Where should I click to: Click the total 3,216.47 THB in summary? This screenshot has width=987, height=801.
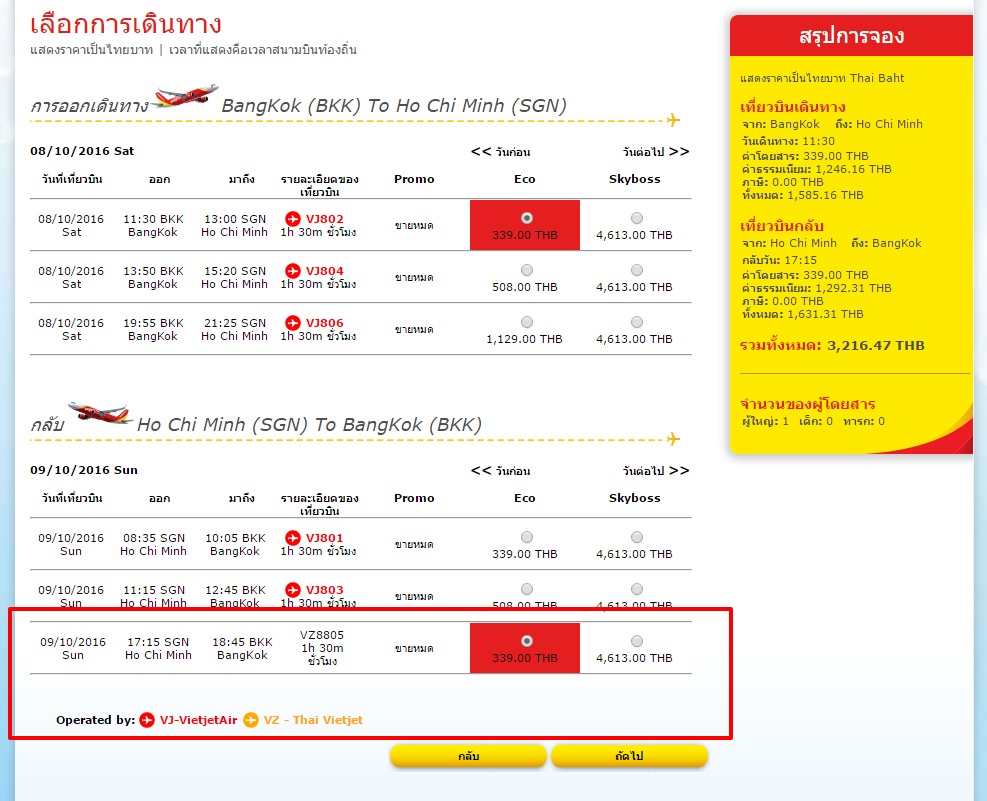pos(876,345)
